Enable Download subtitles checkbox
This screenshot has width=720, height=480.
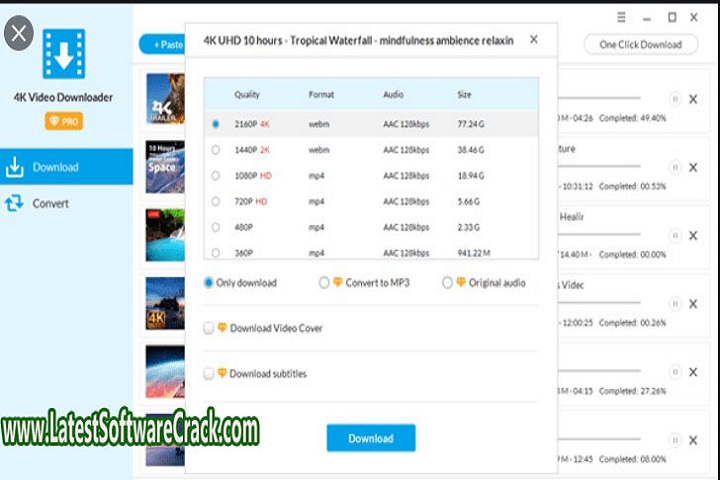tap(209, 373)
